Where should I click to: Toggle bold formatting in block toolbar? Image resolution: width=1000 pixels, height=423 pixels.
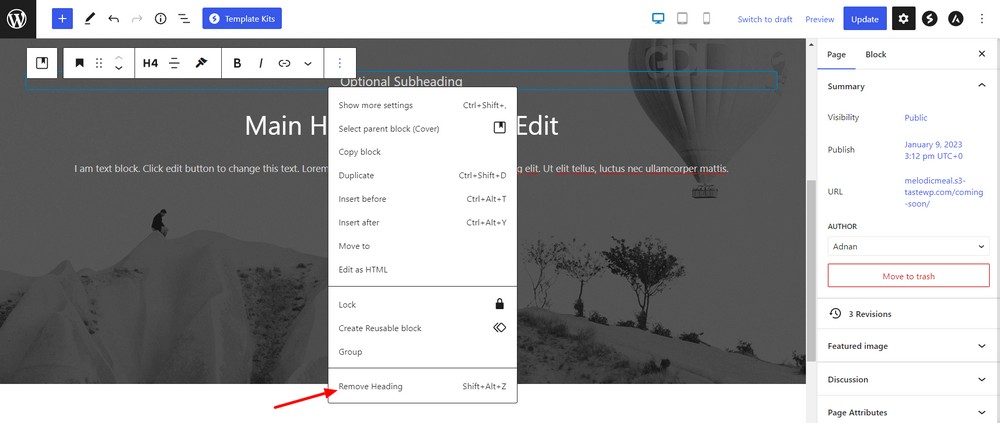pyautogui.click(x=237, y=63)
